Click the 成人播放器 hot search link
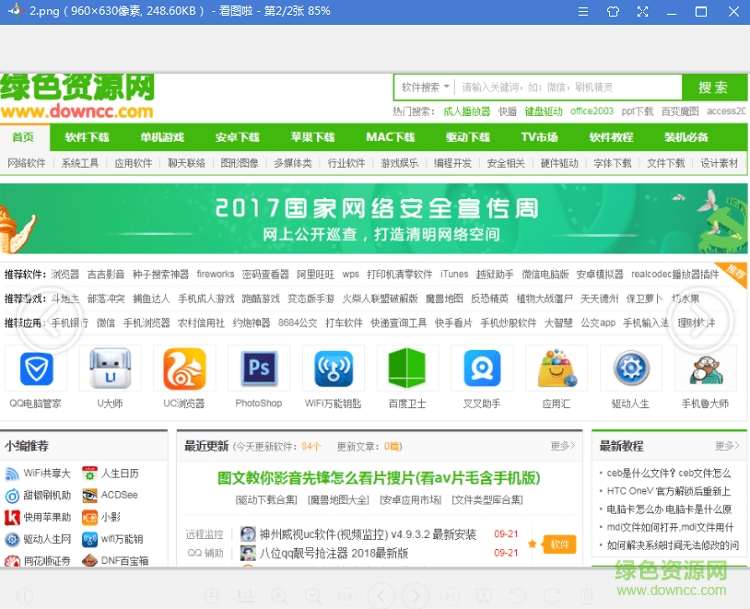Screen dimensions: 750x609 [467, 111]
